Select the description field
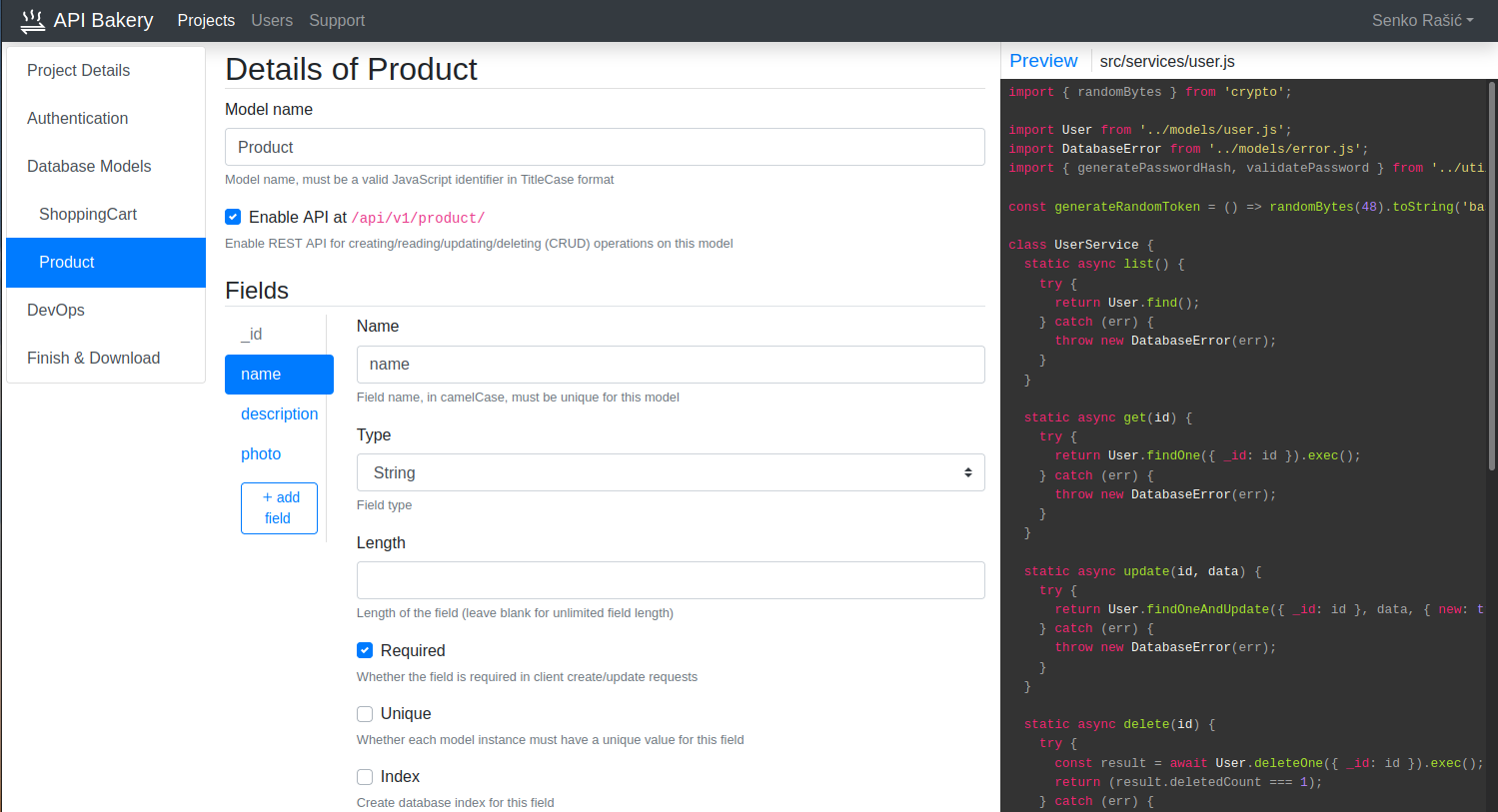 (x=279, y=413)
